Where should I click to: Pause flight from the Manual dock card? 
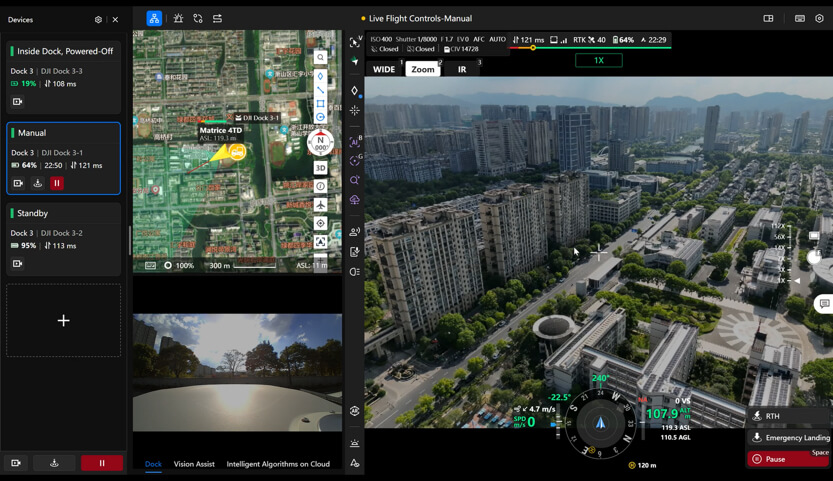(57, 183)
